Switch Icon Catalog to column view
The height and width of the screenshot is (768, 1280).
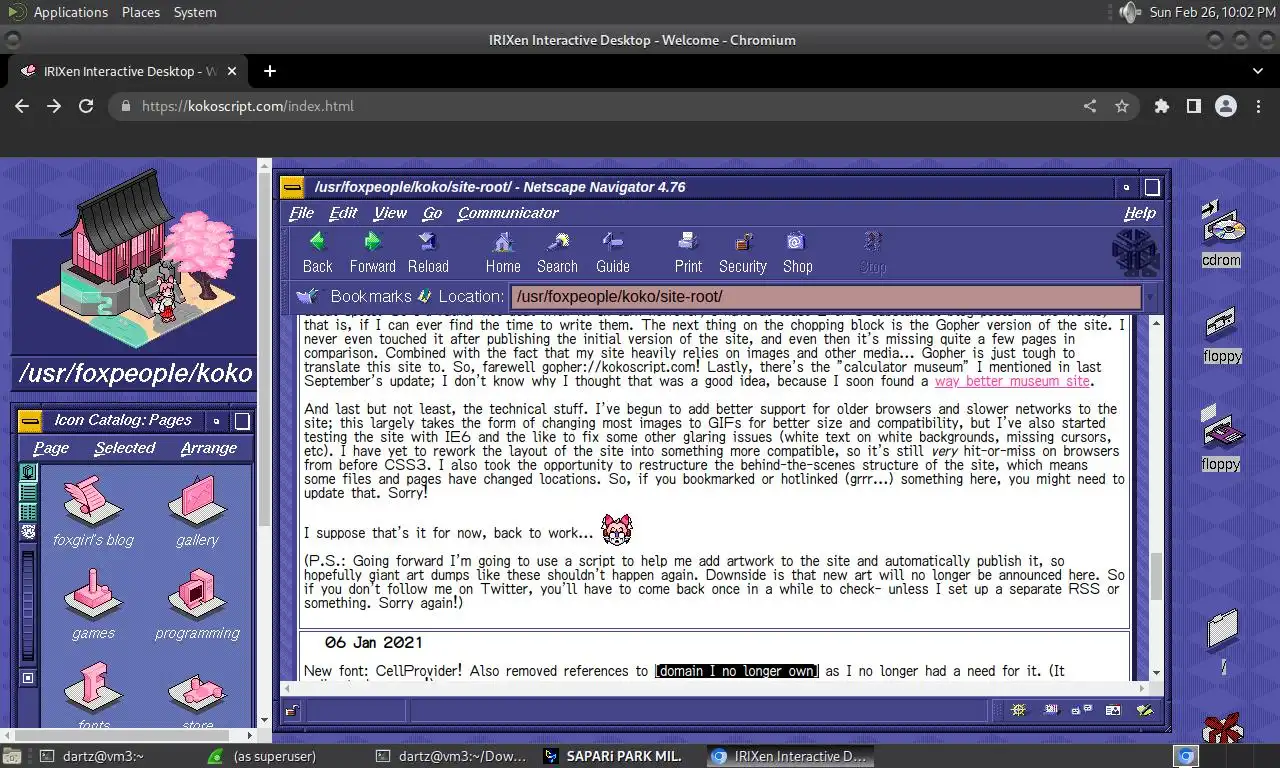28,511
